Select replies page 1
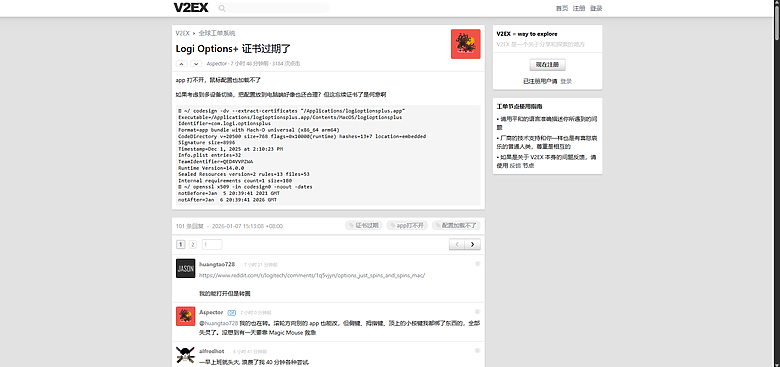780x367 pixels. [x=181, y=244]
